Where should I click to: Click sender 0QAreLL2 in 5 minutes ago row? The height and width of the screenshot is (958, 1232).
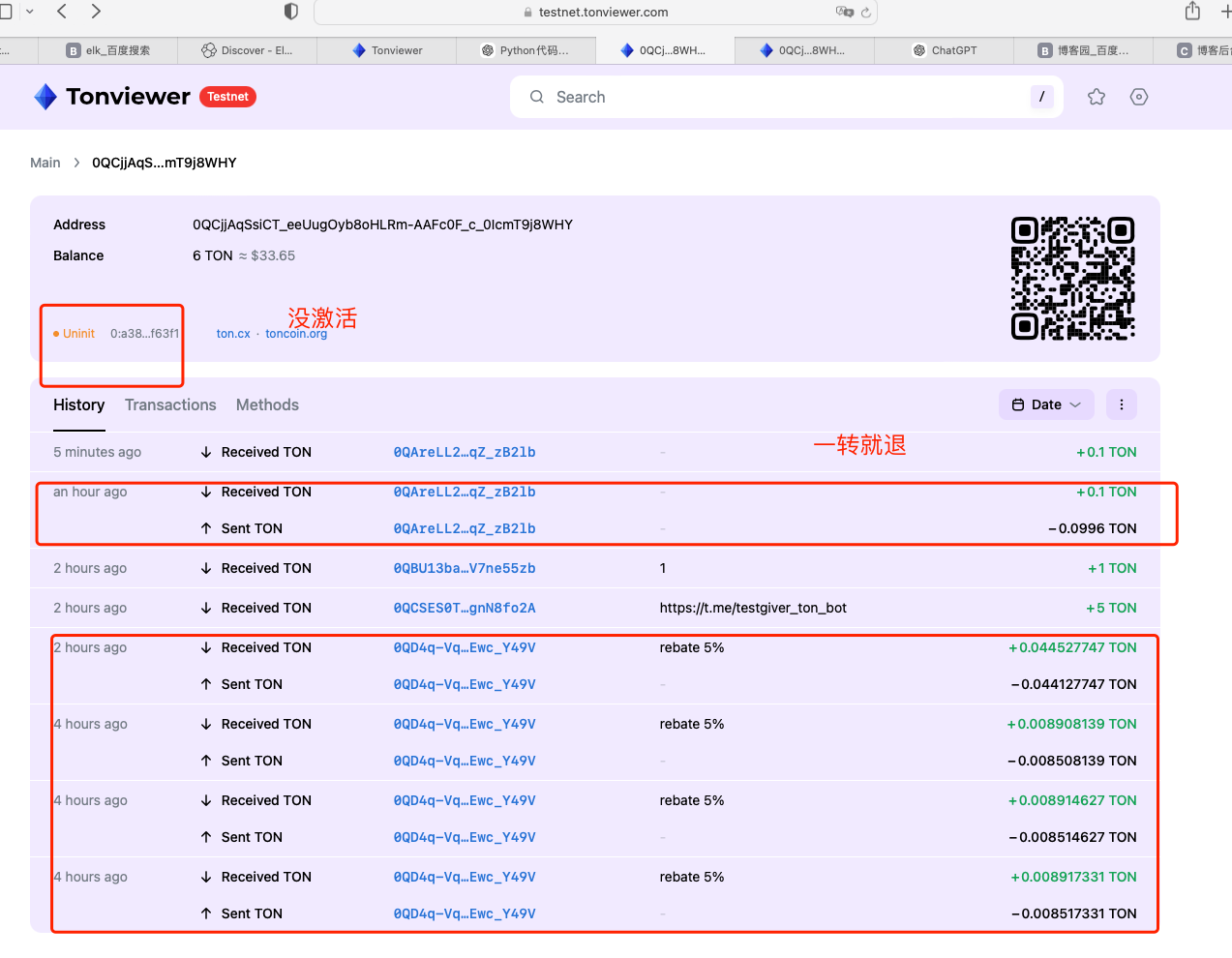tap(465, 452)
